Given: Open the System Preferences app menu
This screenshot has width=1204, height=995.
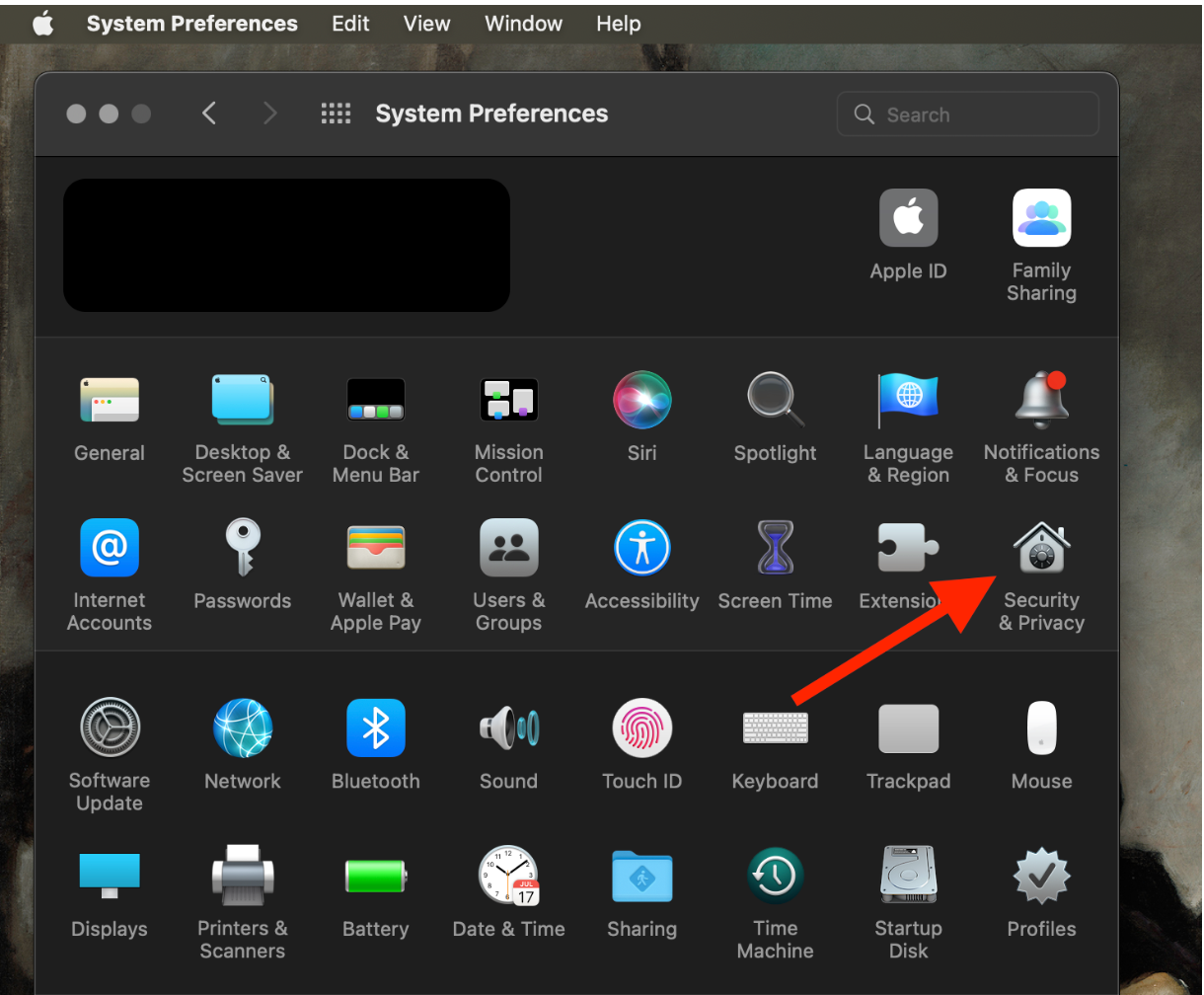Looking at the screenshot, I should pyautogui.click(x=192, y=24).
